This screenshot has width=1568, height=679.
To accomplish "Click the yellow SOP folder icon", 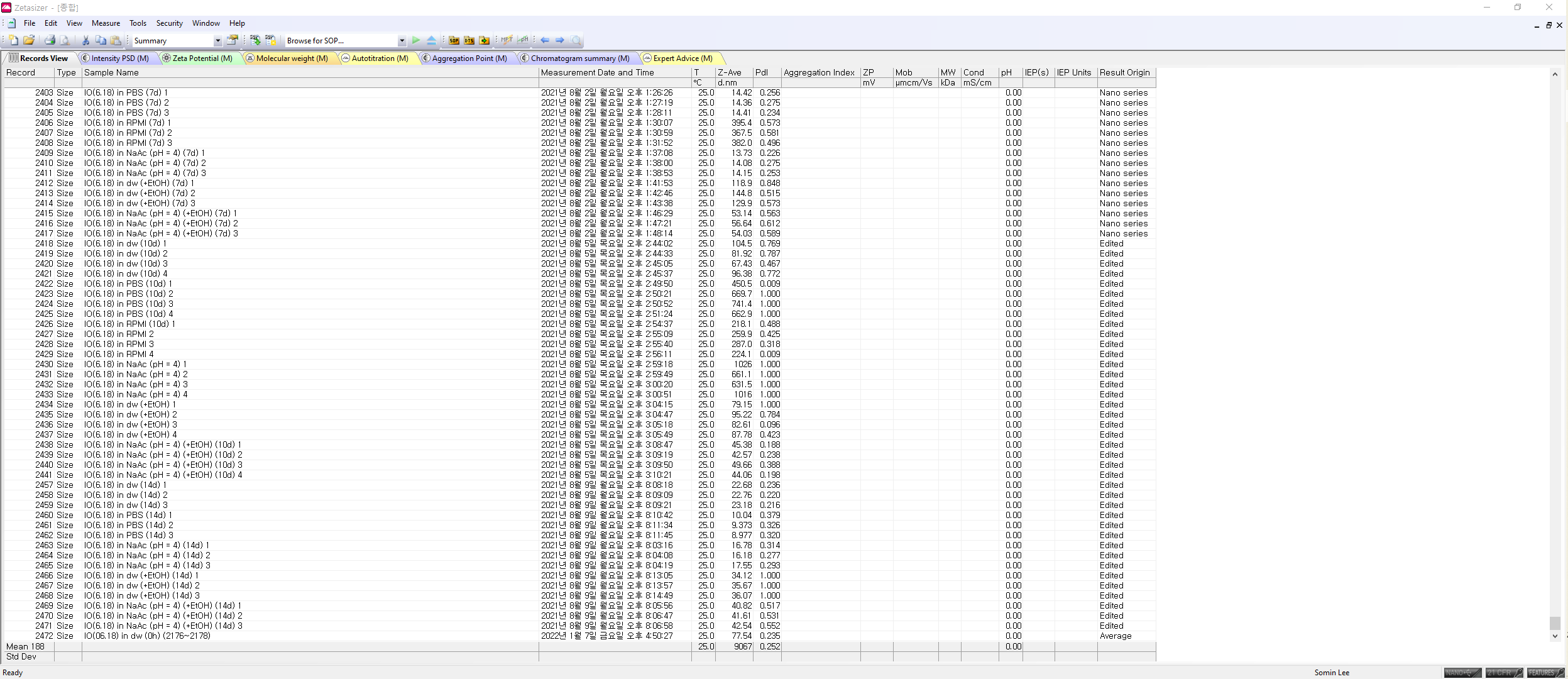I will tap(454, 40).
